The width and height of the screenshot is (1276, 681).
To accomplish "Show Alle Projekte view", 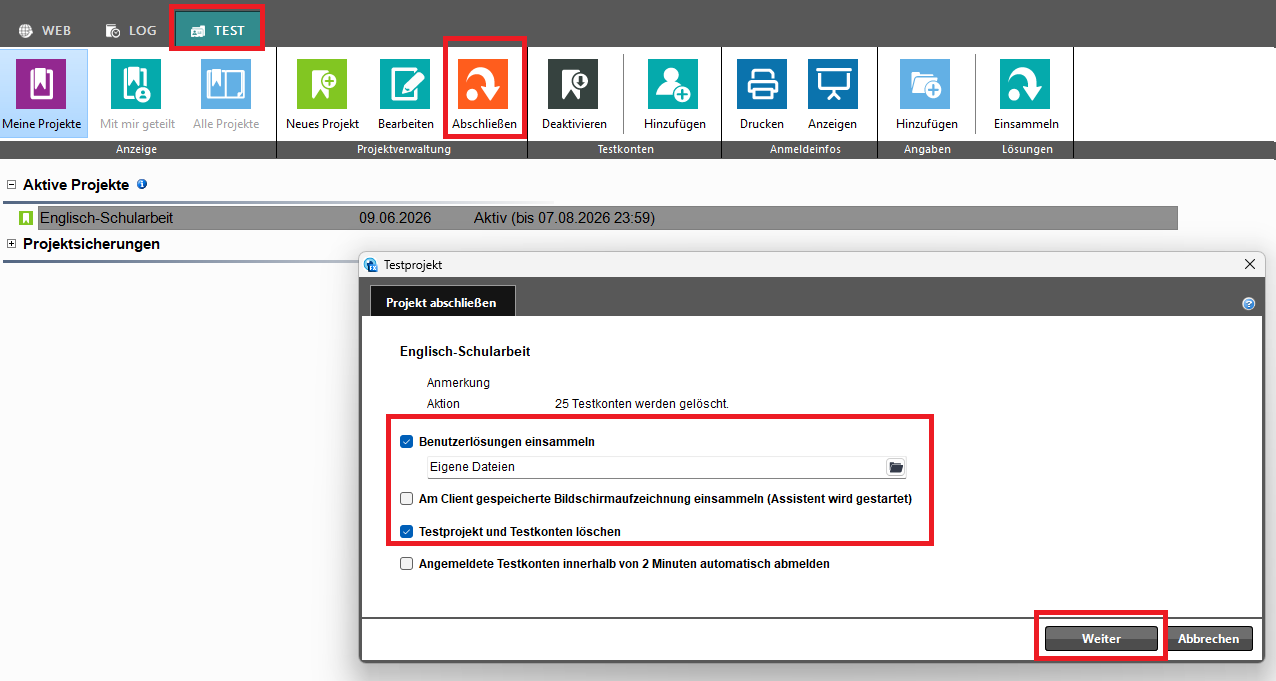I will tap(226, 83).
